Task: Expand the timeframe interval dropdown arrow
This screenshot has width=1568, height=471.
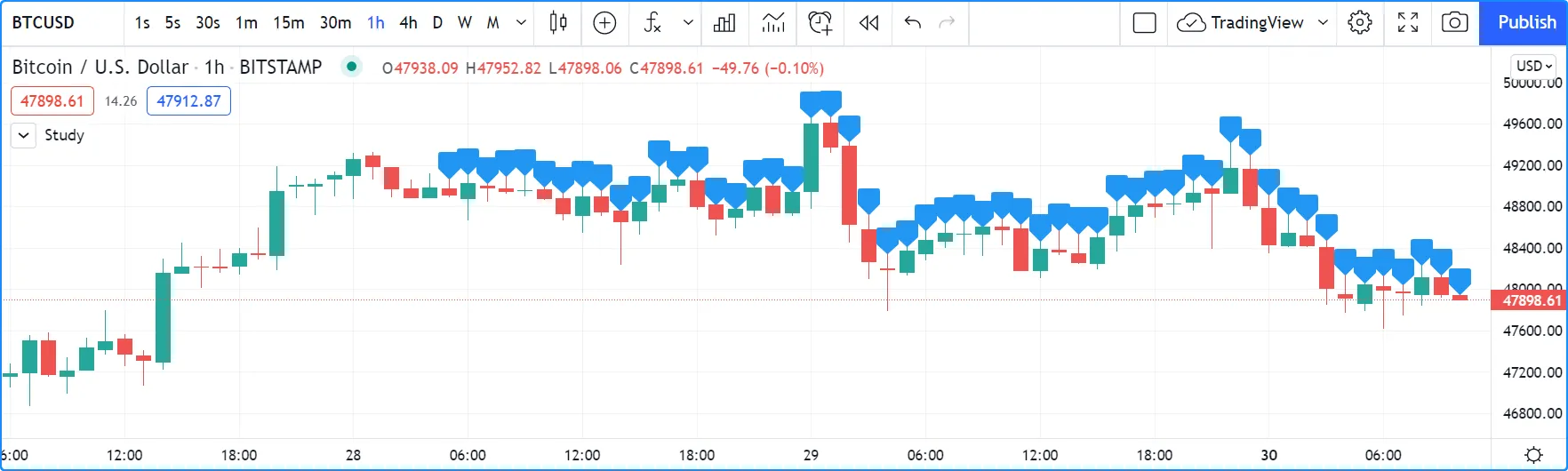Action: pos(522,23)
